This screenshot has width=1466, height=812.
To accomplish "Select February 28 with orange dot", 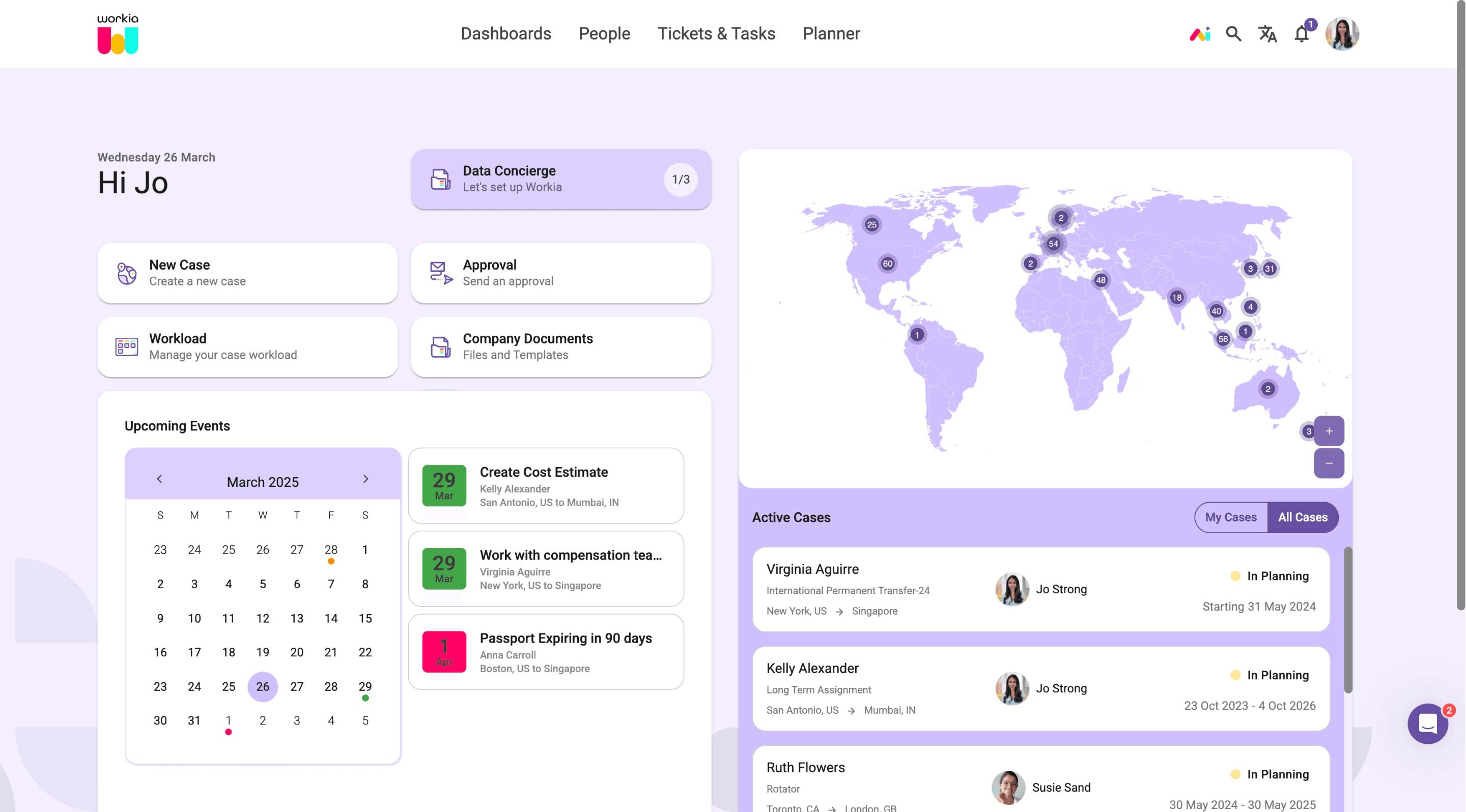I will (331, 550).
